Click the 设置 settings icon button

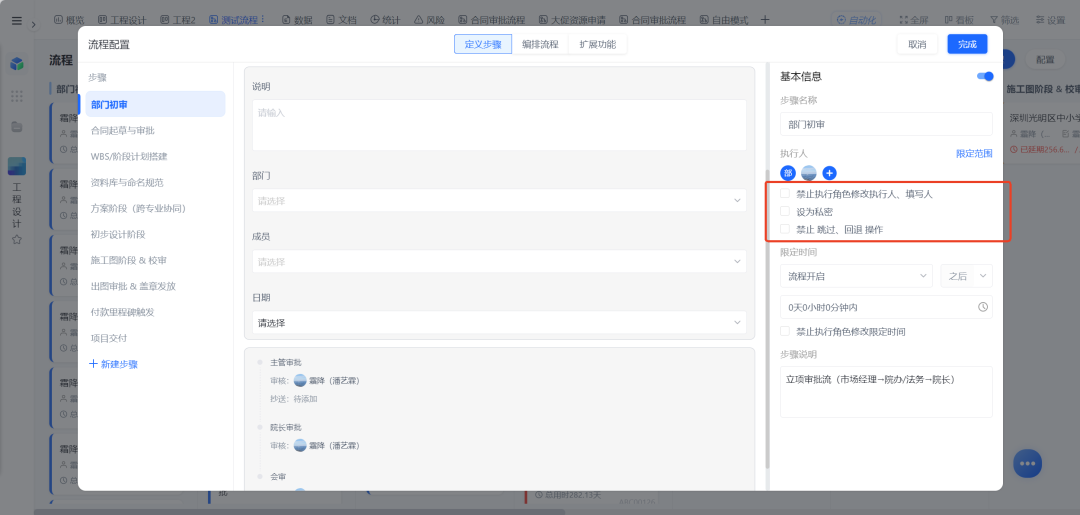(1050, 20)
